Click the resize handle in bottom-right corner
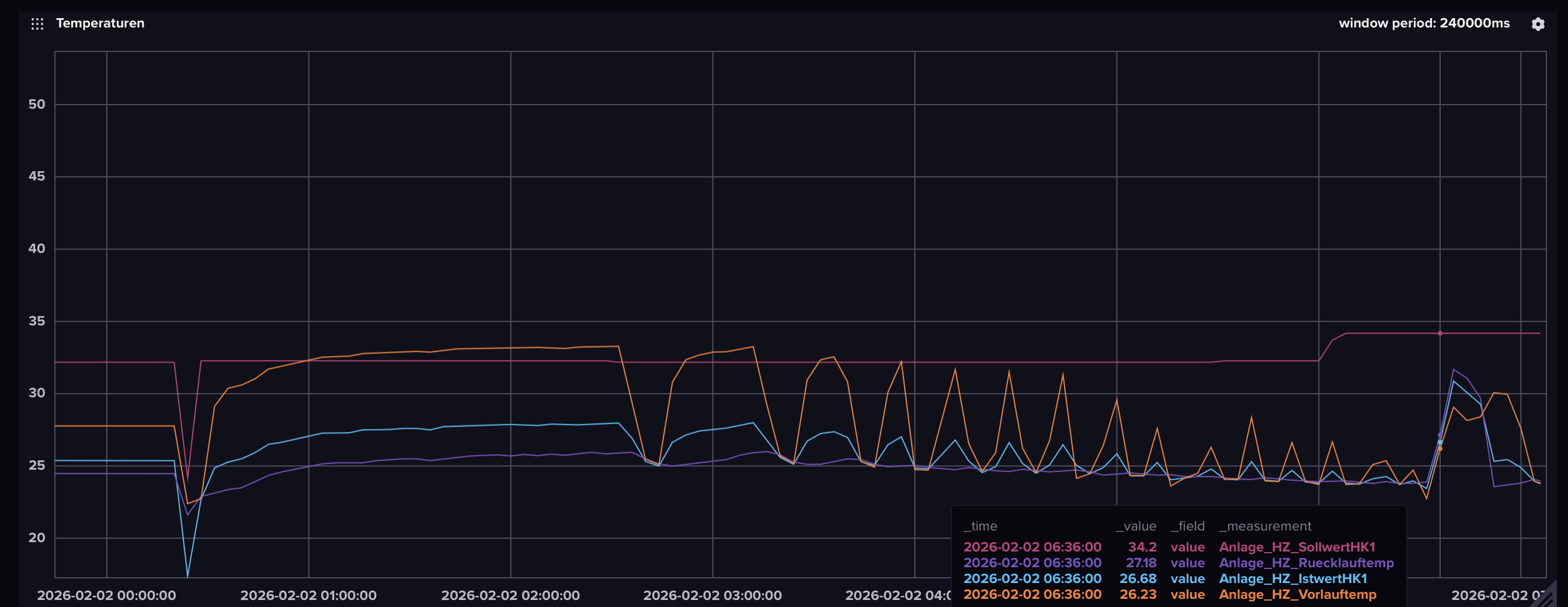The height and width of the screenshot is (607, 1568). pos(1558,597)
